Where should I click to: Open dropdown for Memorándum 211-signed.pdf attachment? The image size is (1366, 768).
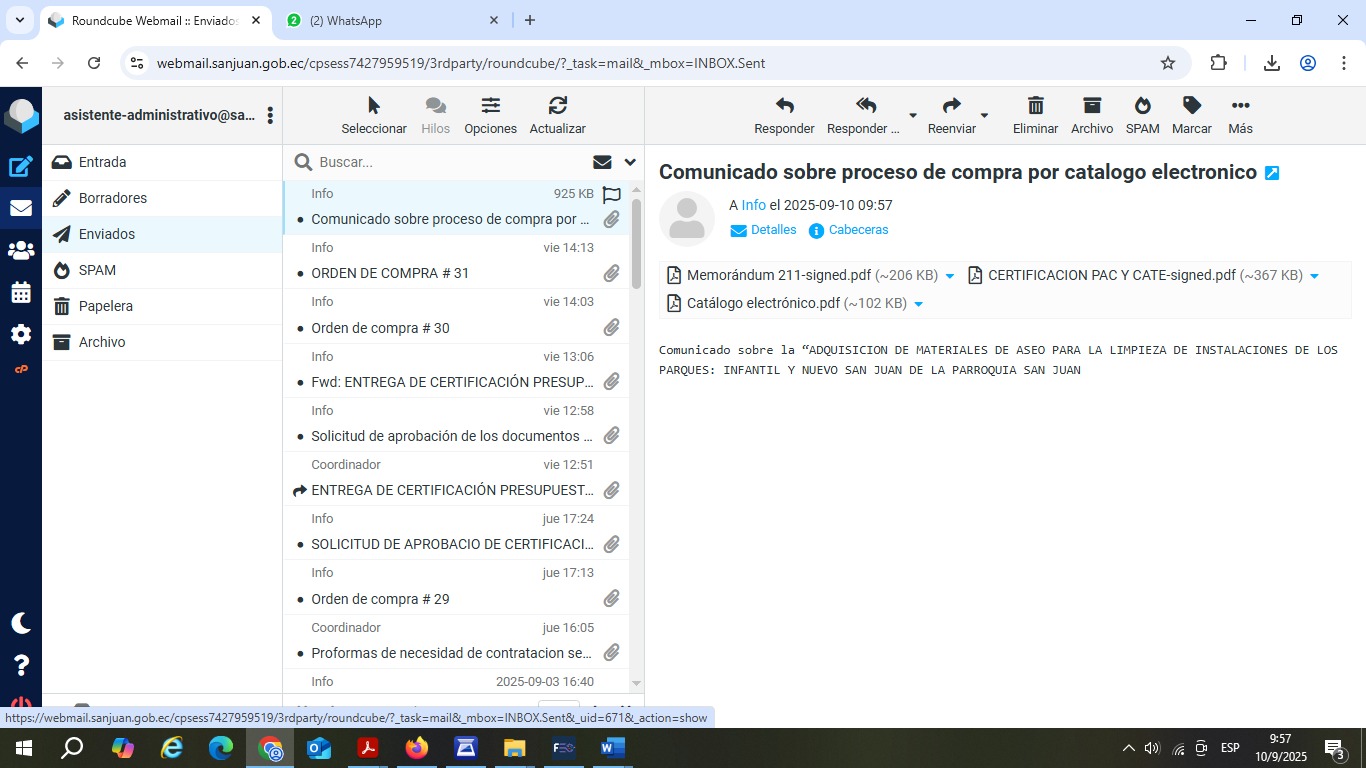(950, 276)
